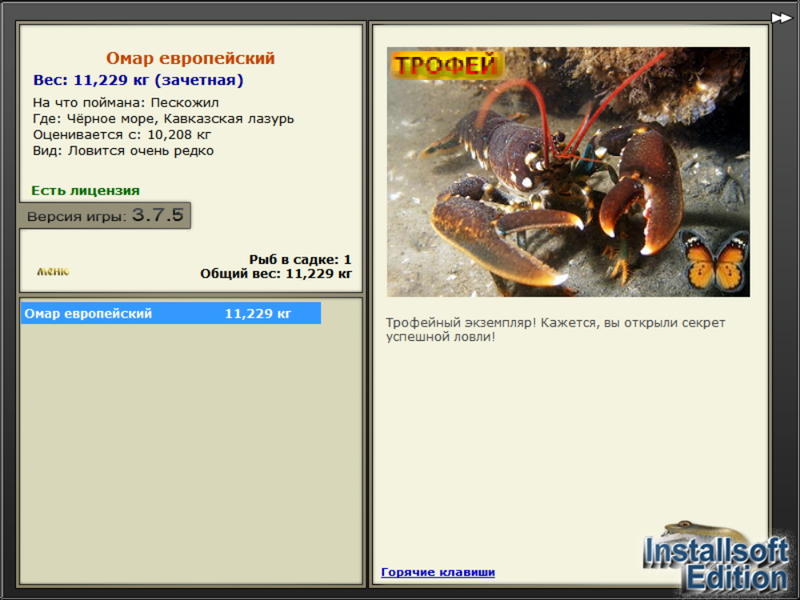Click the "ТРОФЕЙ" badge on photo

pos(446,65)
